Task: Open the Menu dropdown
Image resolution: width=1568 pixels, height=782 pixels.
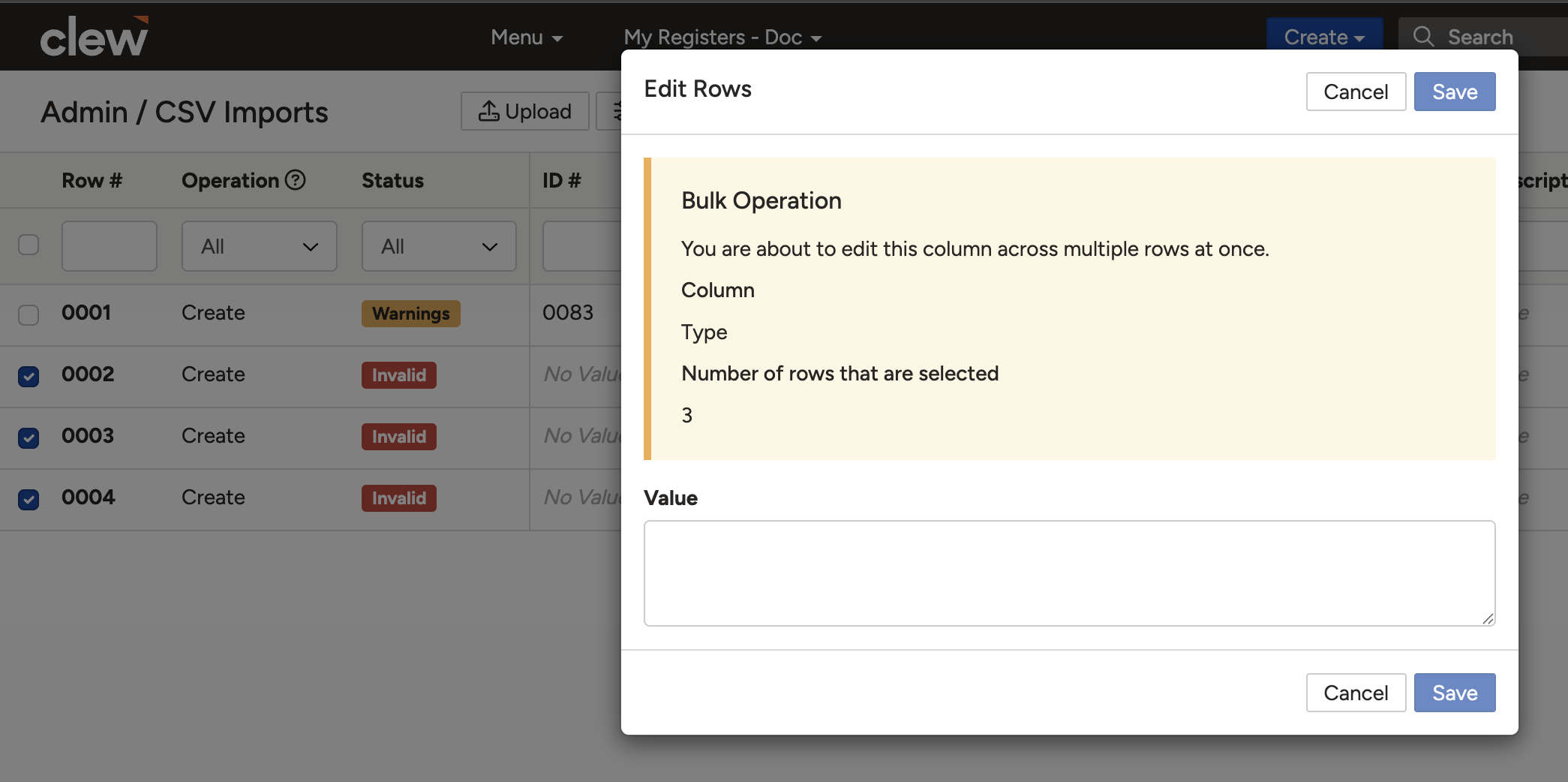Action: (x=527, y=37)
